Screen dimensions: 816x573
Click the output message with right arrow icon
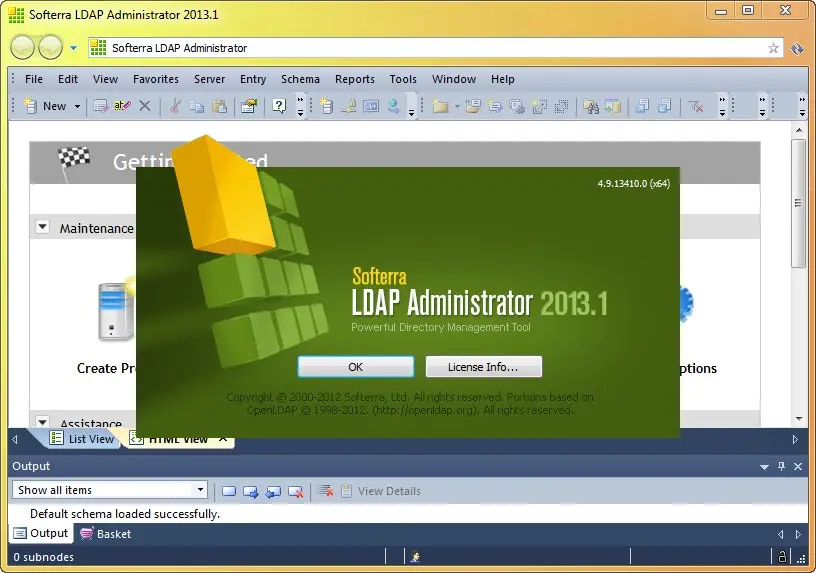coord(251,491)
